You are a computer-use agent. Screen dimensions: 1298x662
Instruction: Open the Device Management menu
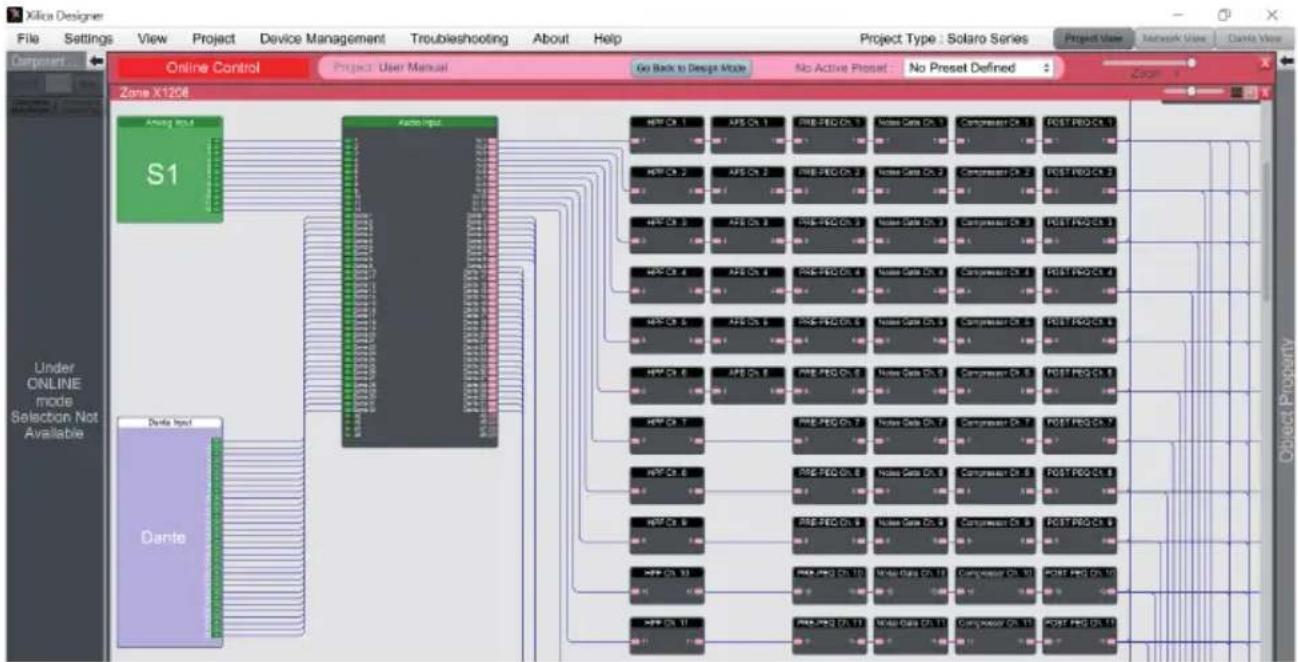point(322,38)
